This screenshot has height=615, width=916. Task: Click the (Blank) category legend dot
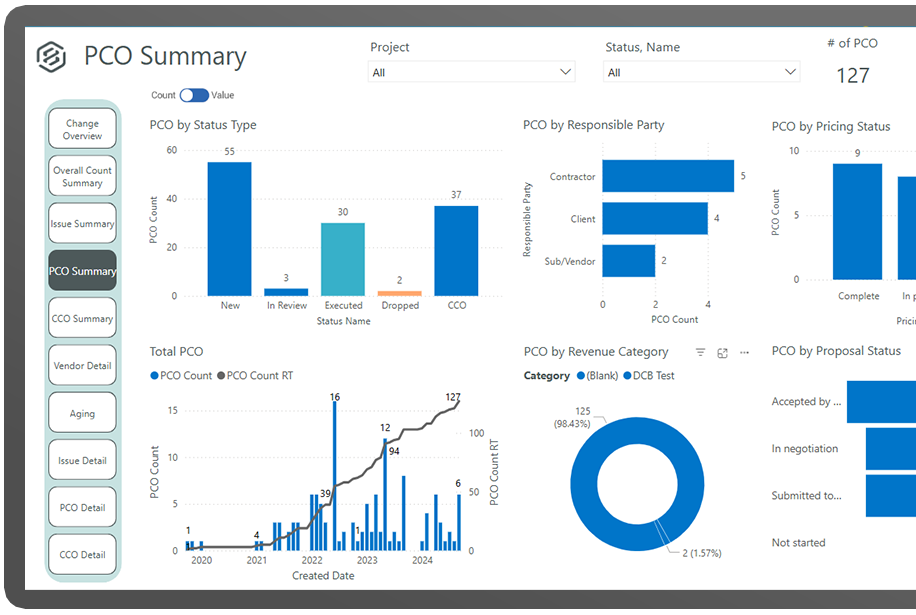pos(580,376)
